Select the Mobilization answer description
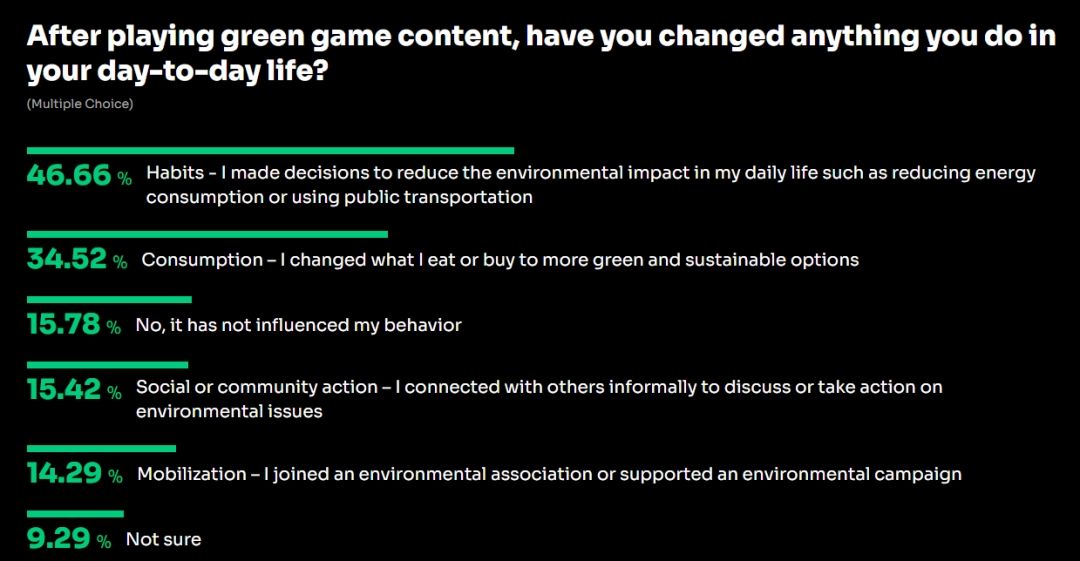1080x561 pixels. click(549, 474)
